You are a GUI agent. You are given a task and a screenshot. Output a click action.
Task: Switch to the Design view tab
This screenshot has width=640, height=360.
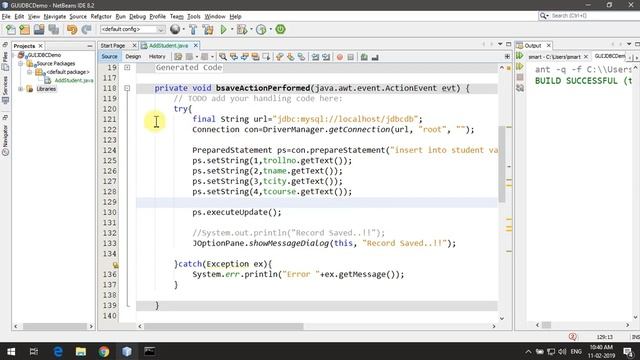pyautogui.click(x=133, y=56)
